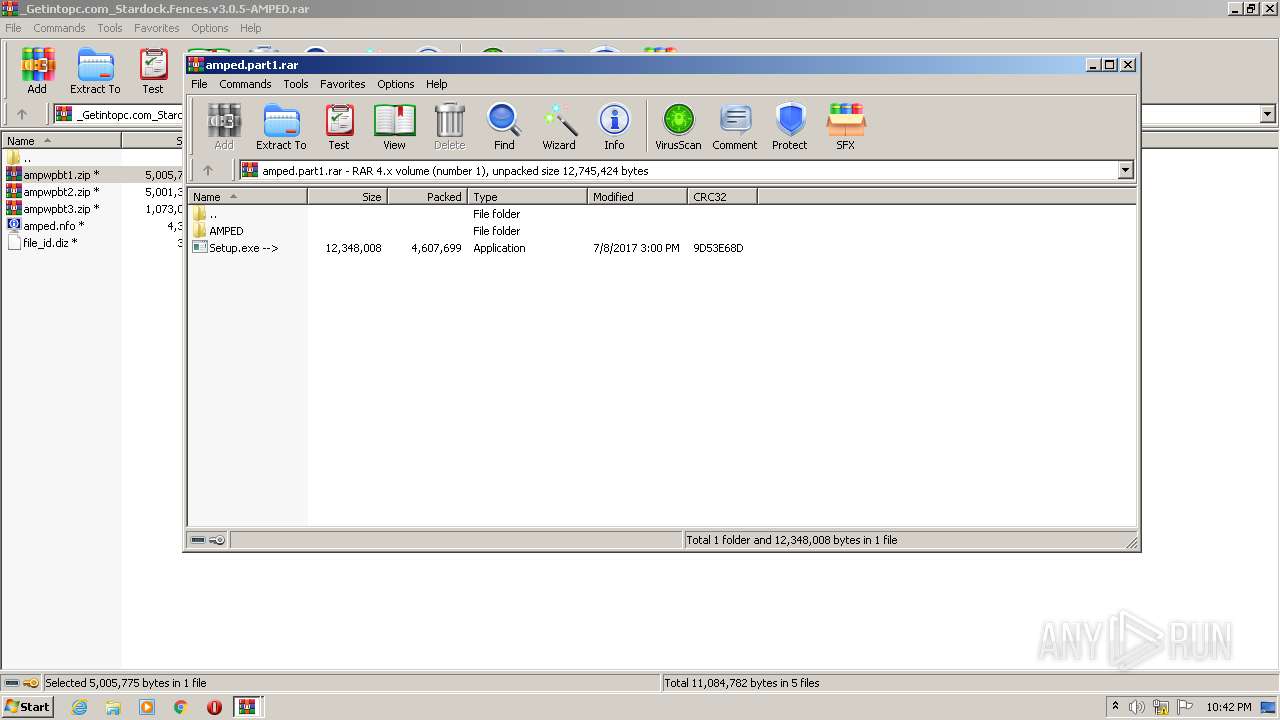The height and width of the screenshot is (720, 1280).
Task: Select ampwpbt3.zip in background window
Action: [92, 209]
